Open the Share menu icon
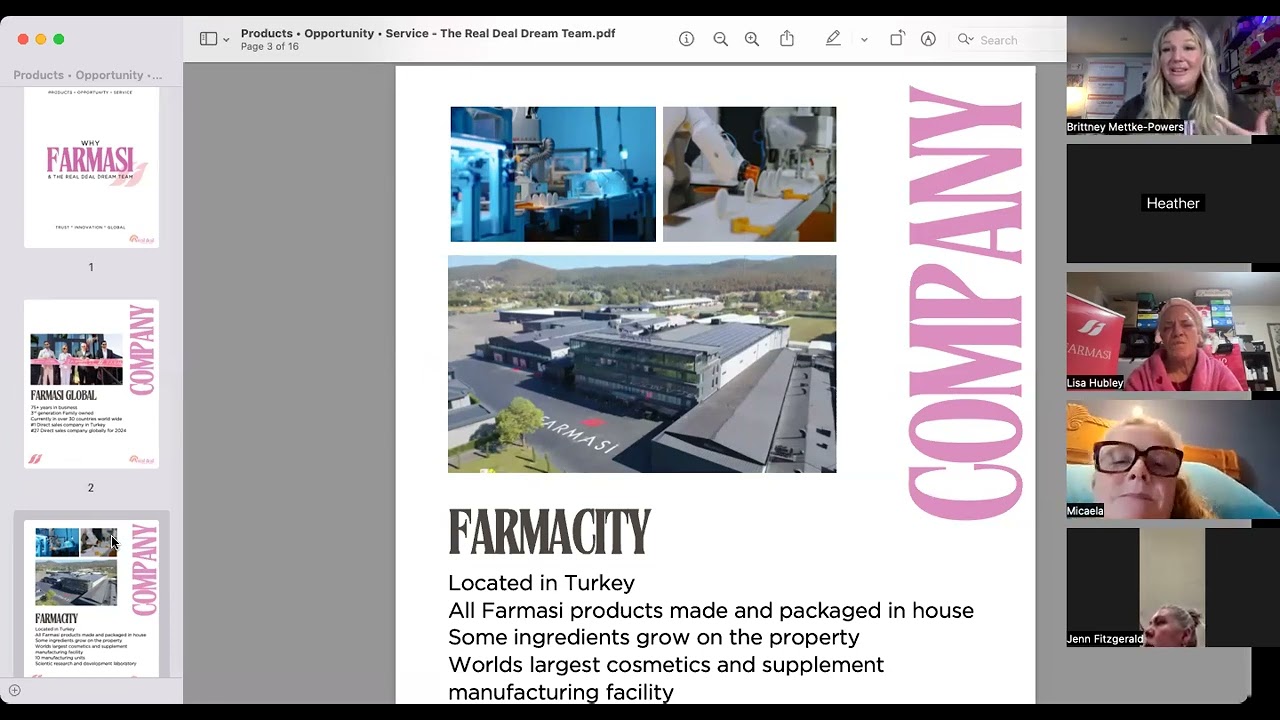Screen dimensions: 1280x720 pyautogui.click(x=787, y=39)
